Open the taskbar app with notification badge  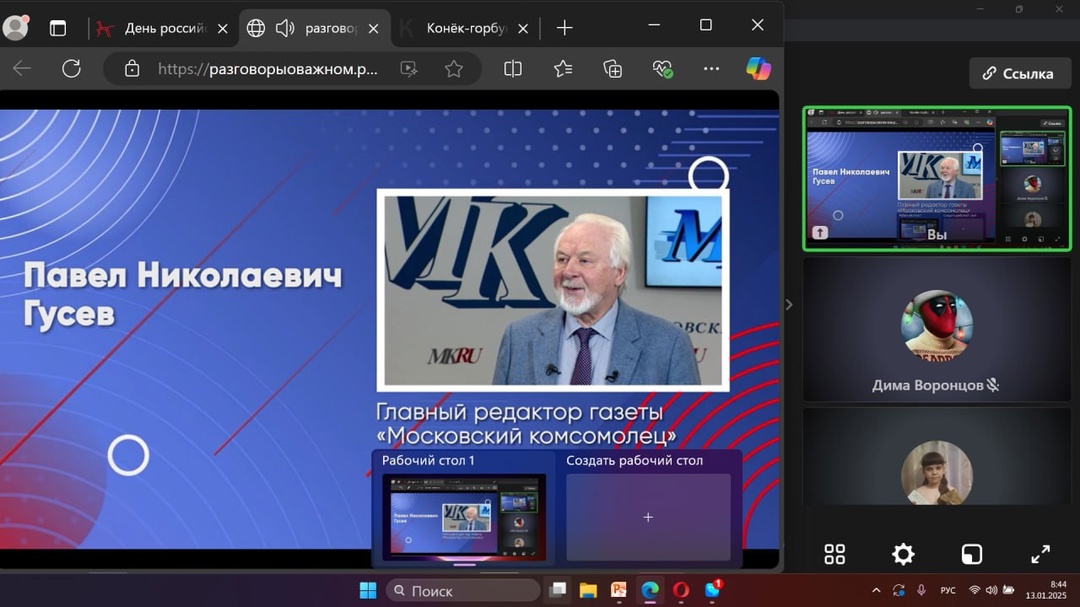tap(712, 590)
